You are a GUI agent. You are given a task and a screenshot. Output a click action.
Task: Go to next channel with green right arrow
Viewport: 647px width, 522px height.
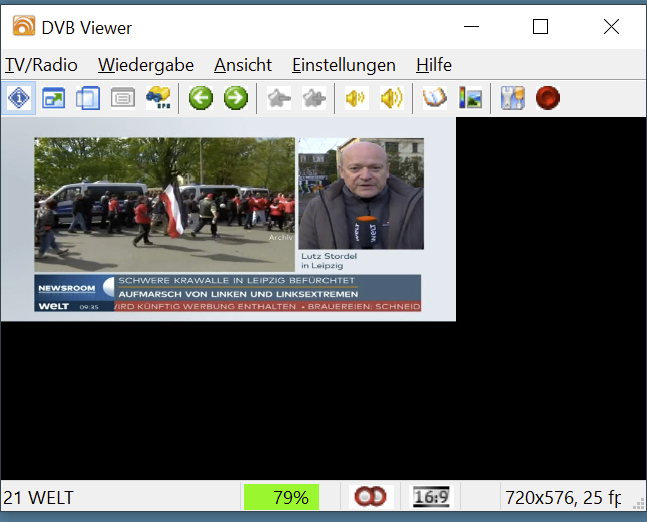click(x=235, y=98)
